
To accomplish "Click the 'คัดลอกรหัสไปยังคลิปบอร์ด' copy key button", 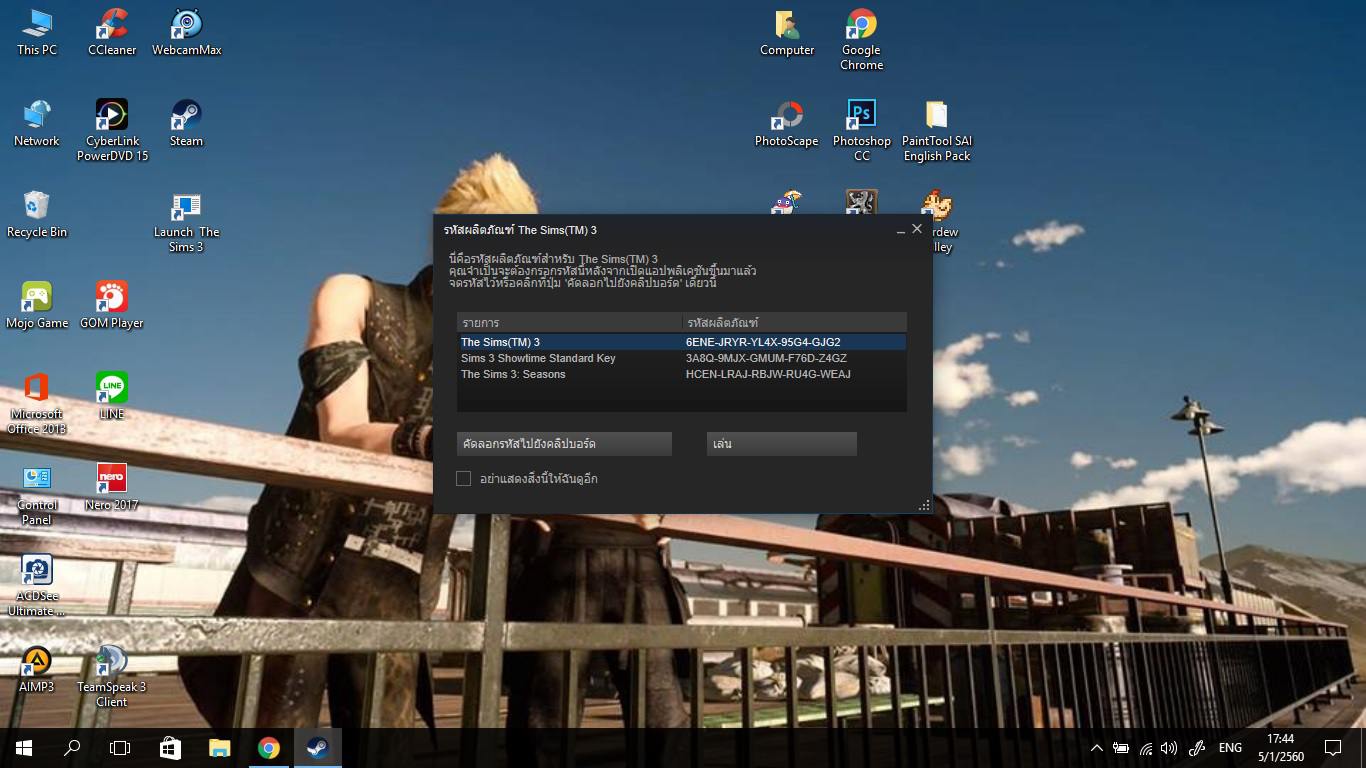I will click(564, 444).
